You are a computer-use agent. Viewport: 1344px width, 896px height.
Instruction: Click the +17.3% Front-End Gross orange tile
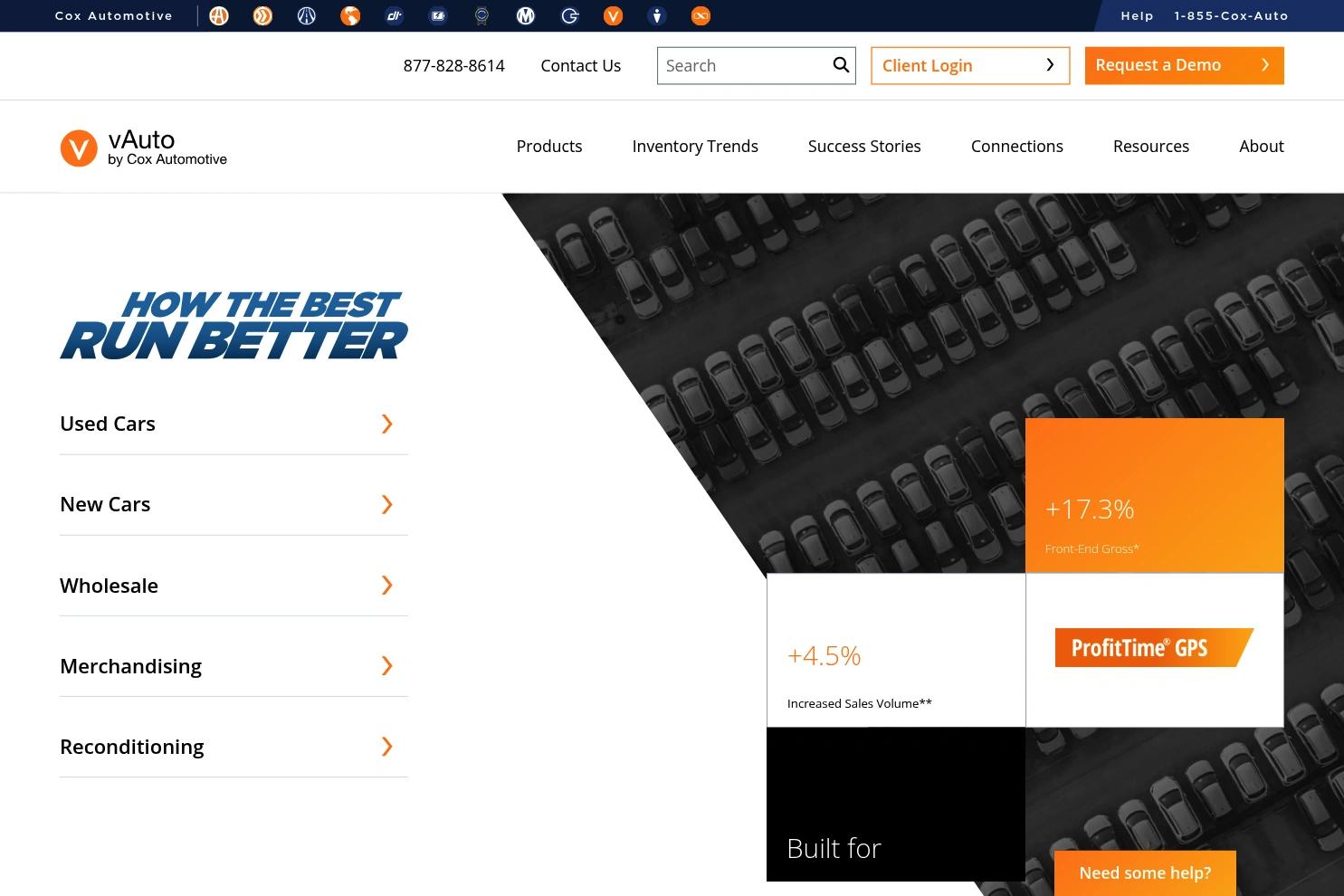1155,496
